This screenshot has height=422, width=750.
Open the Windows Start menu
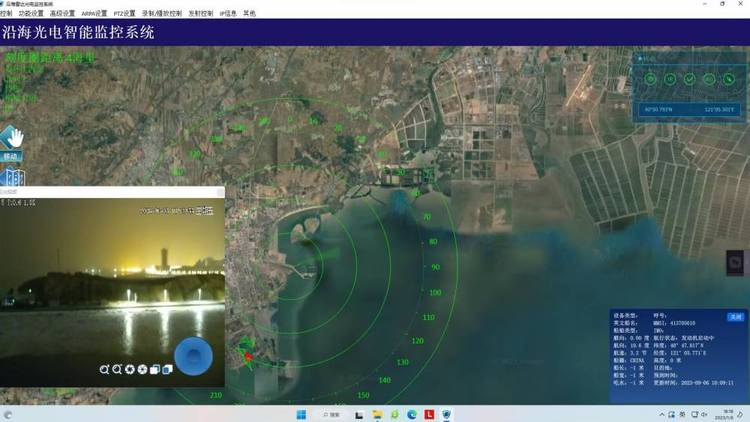(x=301, y=414)
